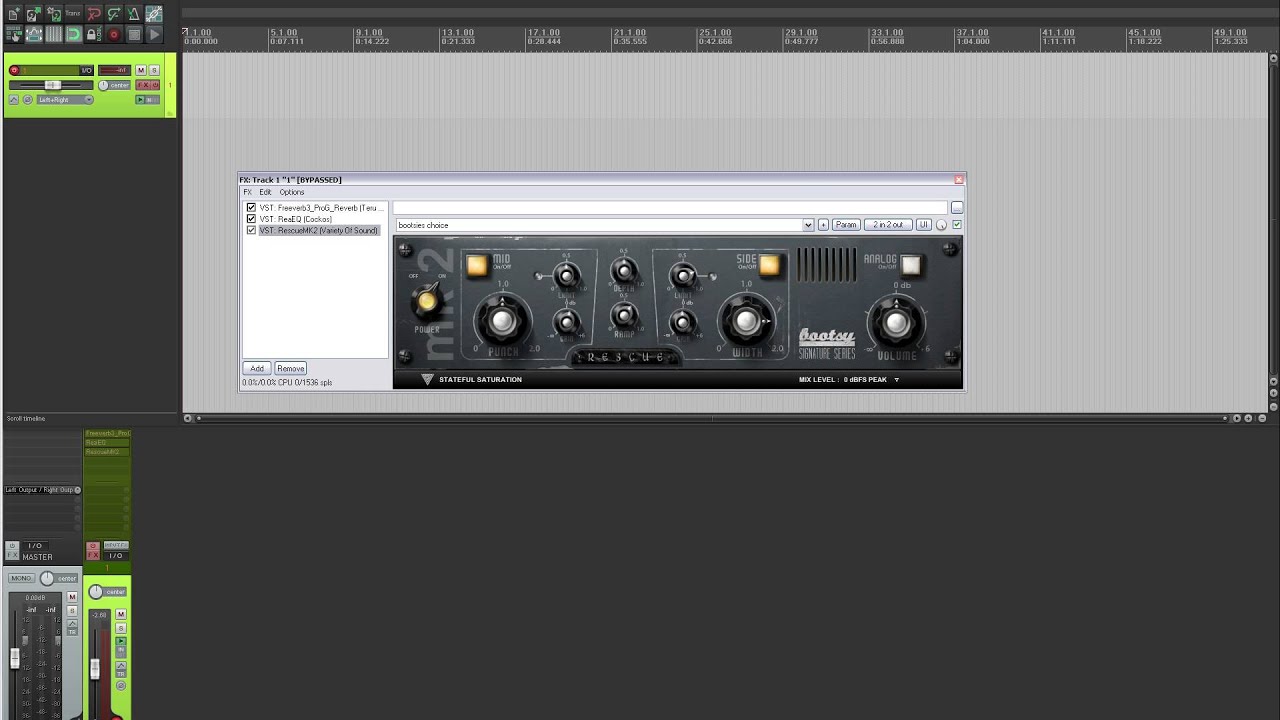Toggle track 1 phase invert icon

click(28, 100)
